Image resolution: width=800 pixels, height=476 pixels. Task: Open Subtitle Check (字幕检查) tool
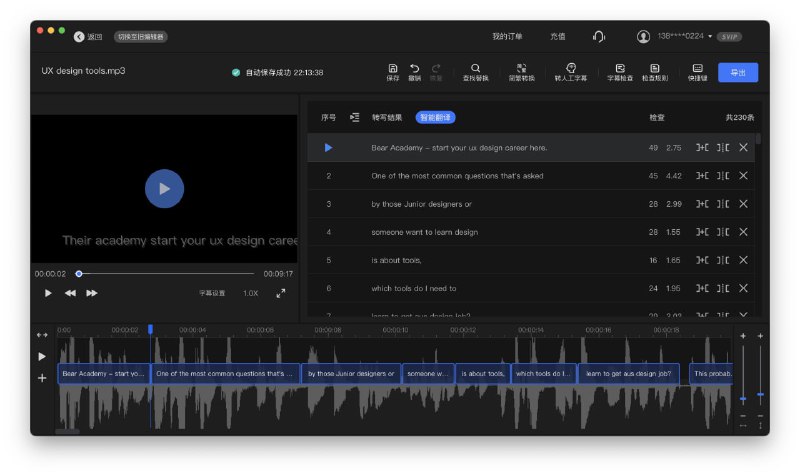[x=620, y=71]
